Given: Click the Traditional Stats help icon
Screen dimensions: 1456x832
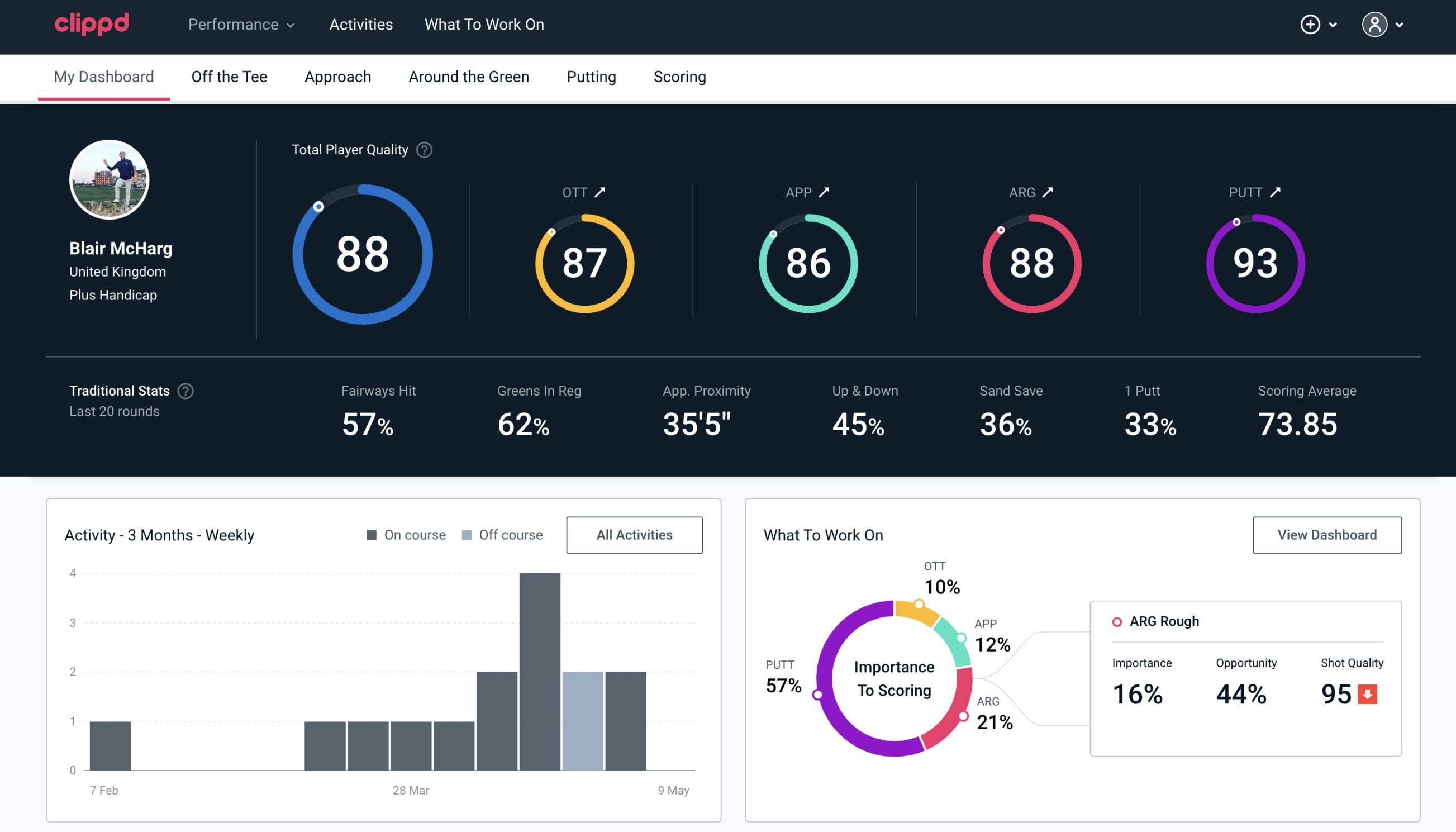Looking at the screenshot, I should point(185,390).
